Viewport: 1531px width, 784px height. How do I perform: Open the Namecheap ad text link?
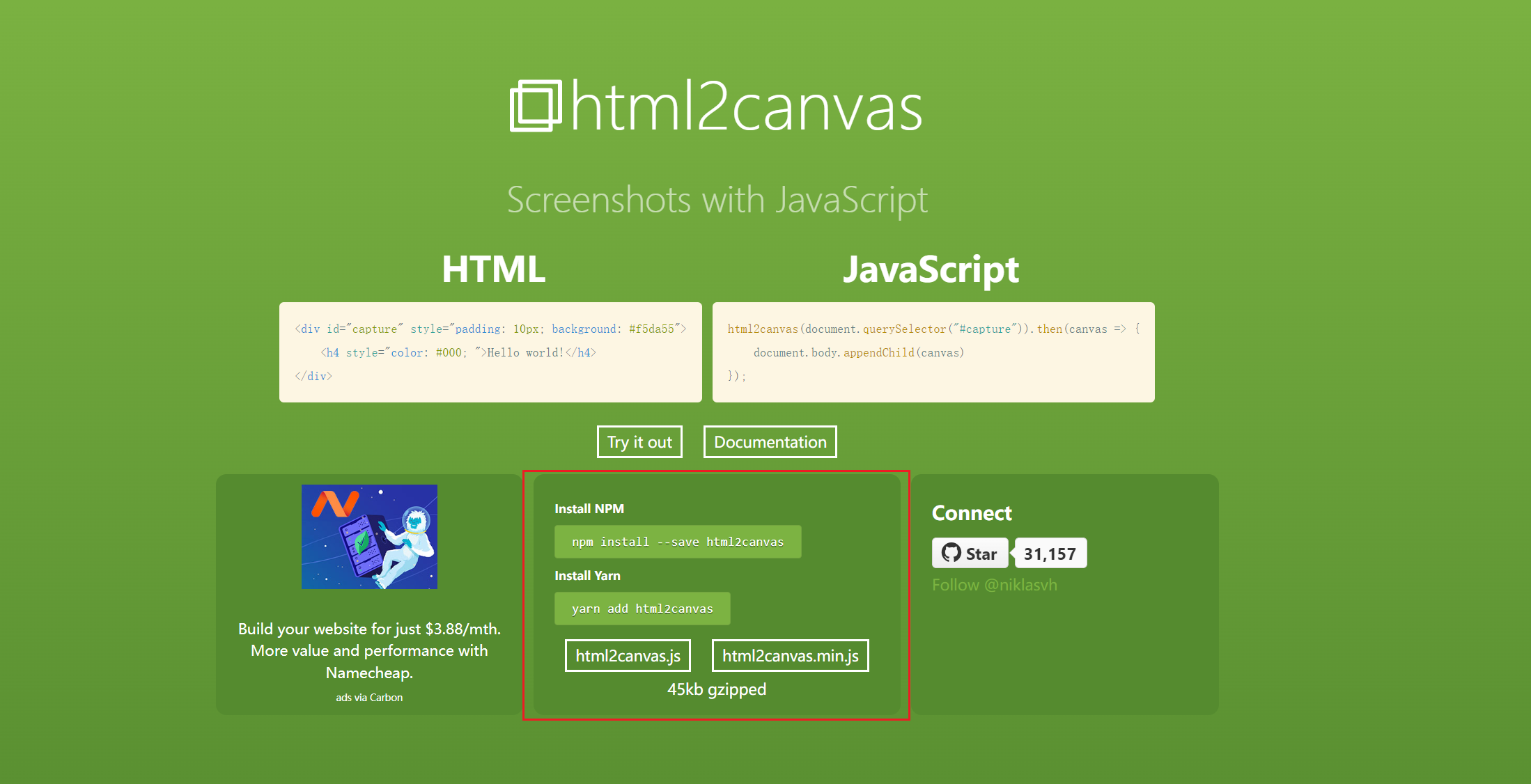369,650
